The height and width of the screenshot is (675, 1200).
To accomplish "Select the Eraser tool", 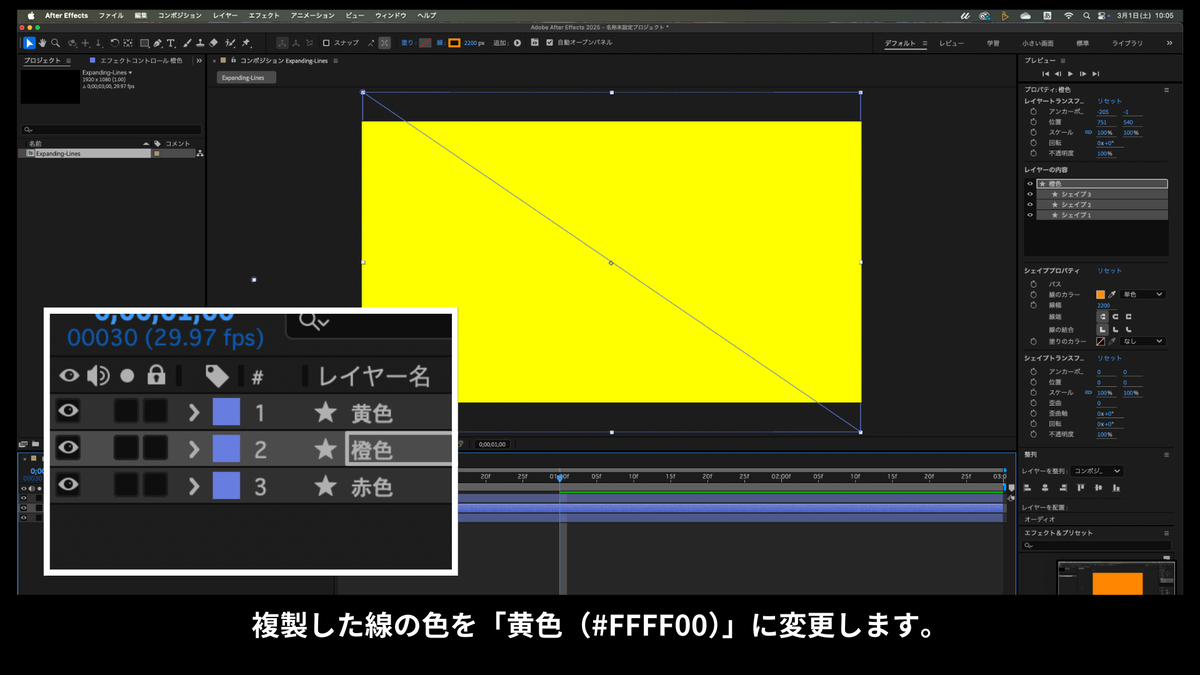I will (213, 43).
